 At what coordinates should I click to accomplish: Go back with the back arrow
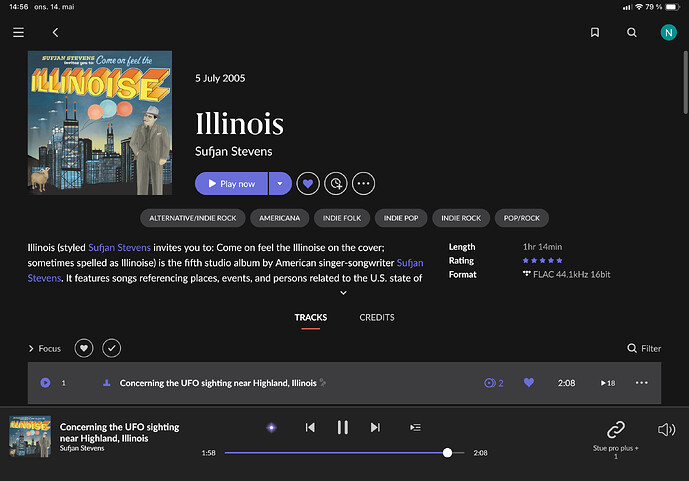tap(55, 33)
